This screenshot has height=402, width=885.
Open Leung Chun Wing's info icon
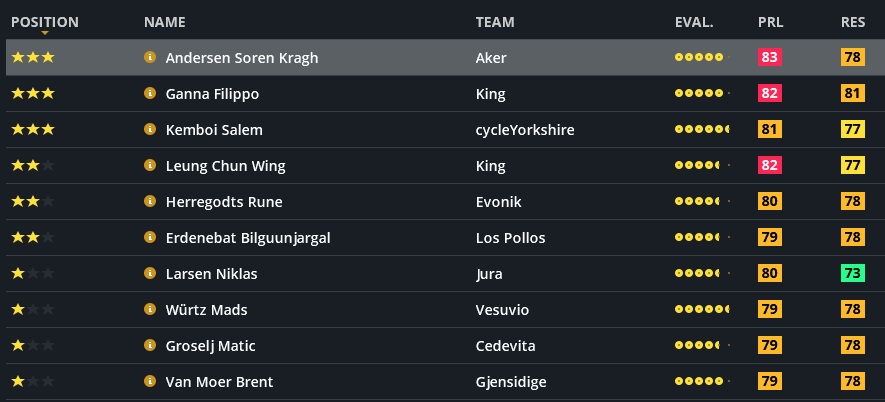click(x=150, y=166)
